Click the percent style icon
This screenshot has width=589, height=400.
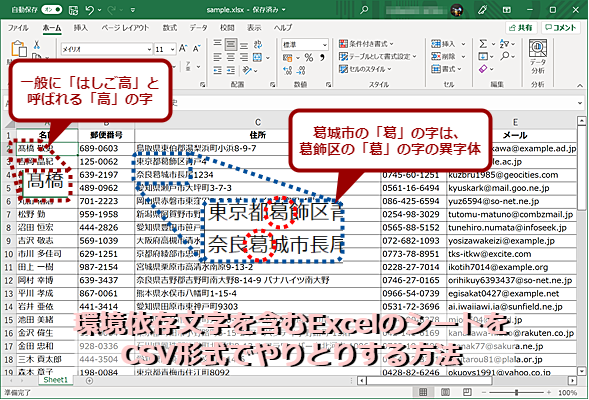pyautogui.click(x=309, y=57)
